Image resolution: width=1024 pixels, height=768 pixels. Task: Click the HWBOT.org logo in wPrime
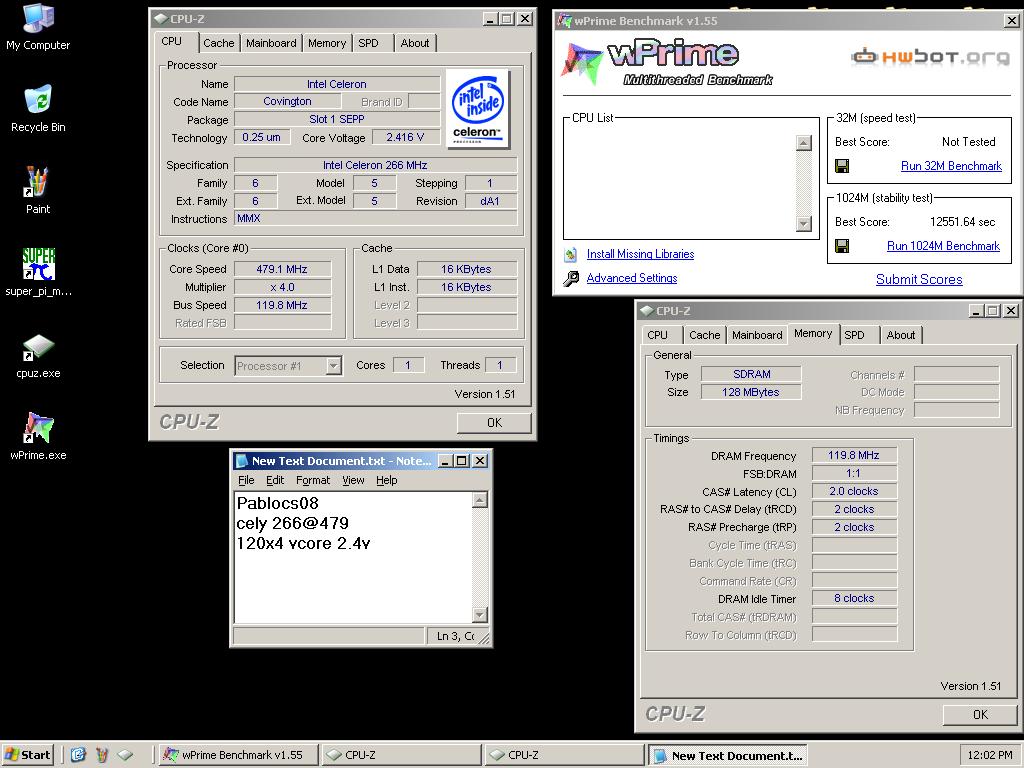point(931,57)
